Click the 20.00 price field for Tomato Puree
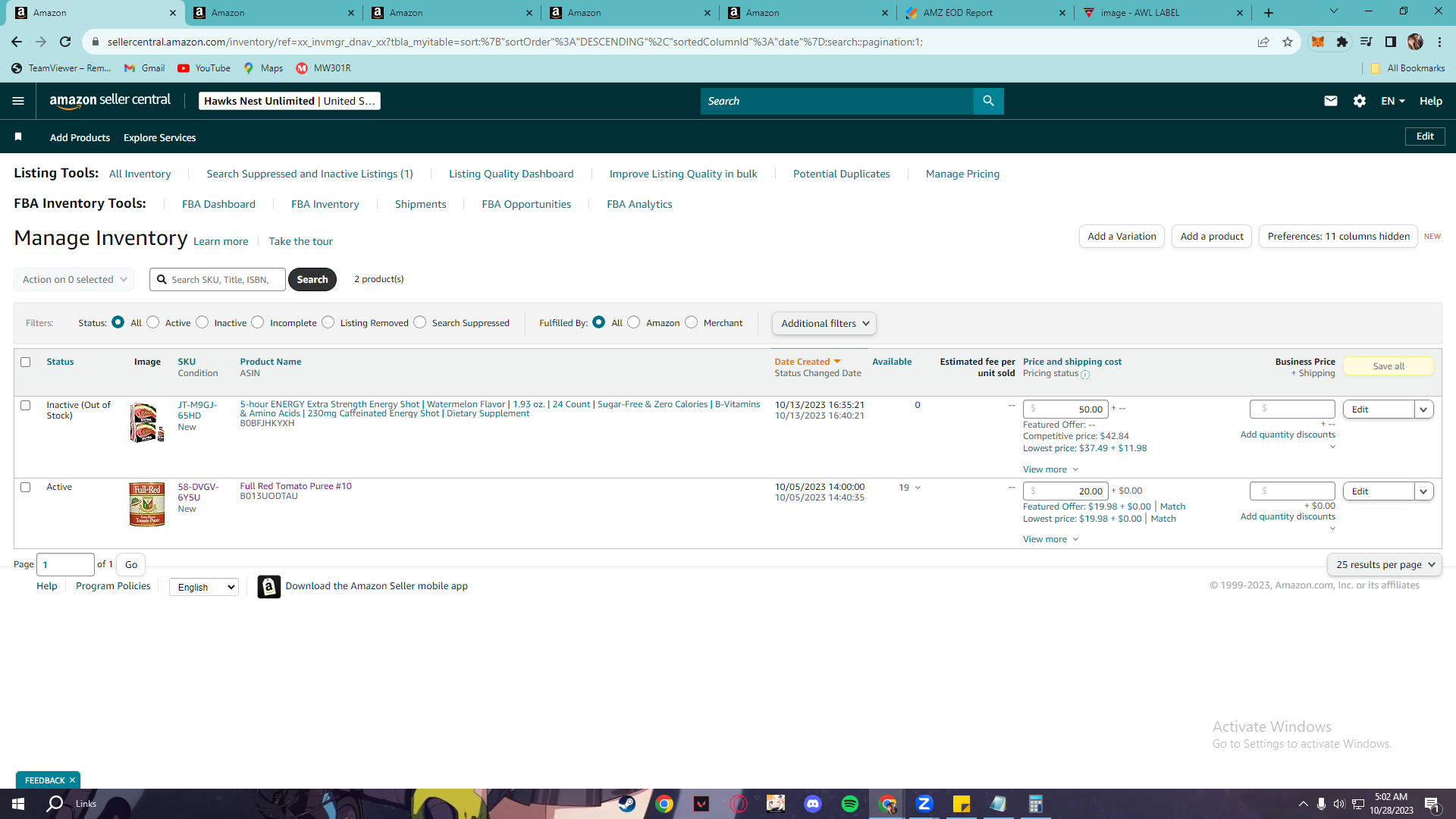 (1065, 491)
